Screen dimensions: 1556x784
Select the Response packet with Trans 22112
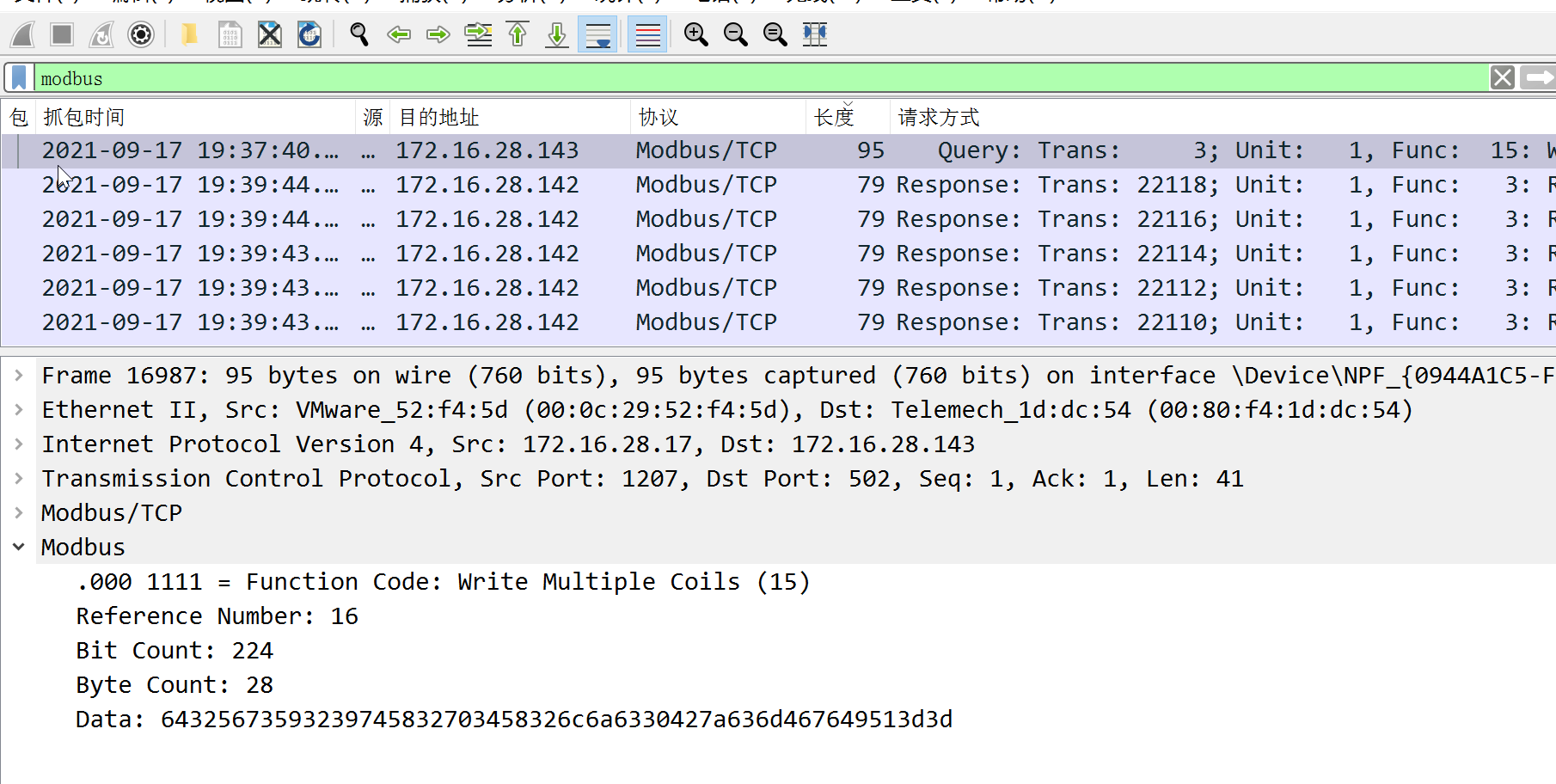[x=778, y=288]
